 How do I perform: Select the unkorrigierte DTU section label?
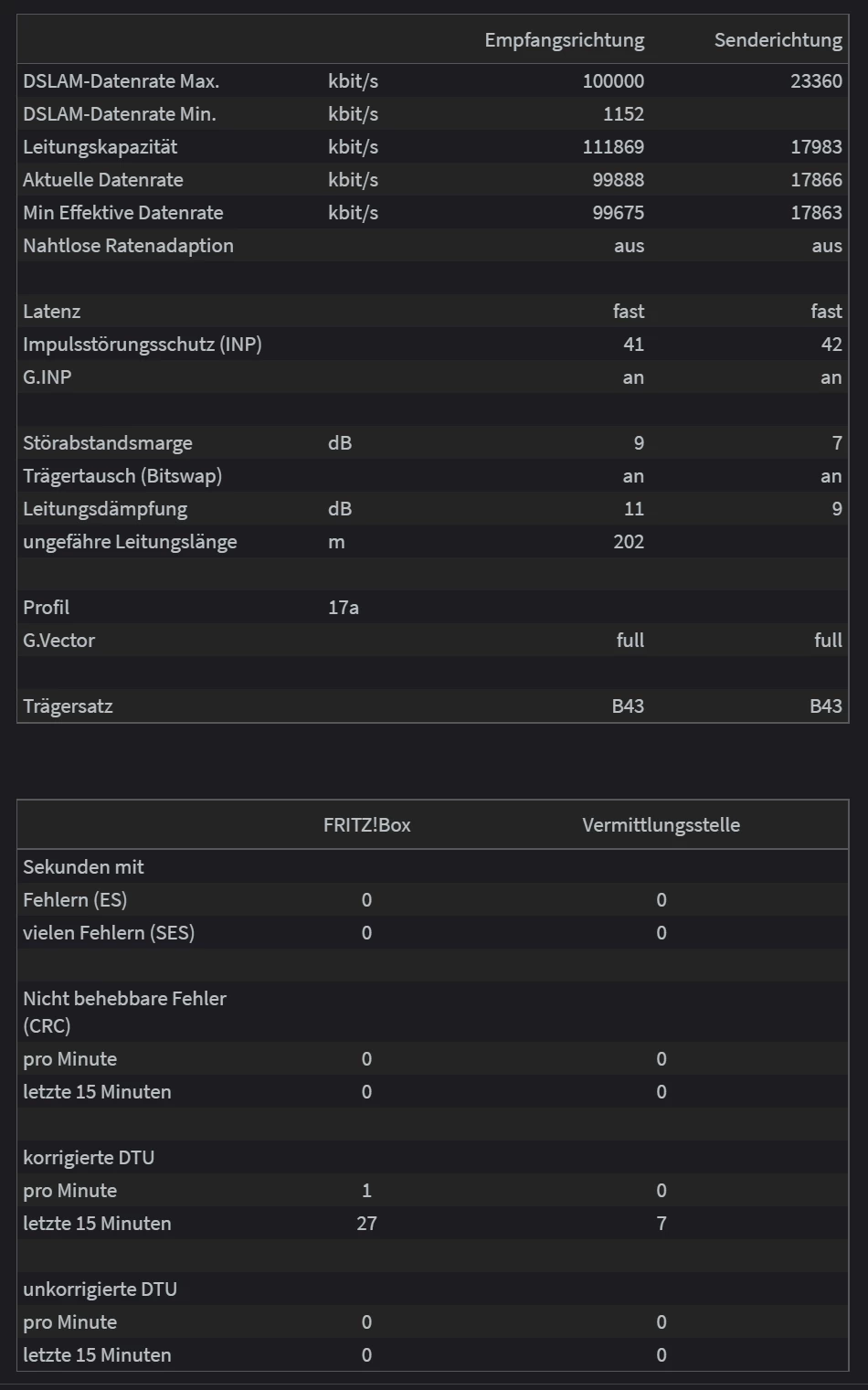(x=100, y=1289)
